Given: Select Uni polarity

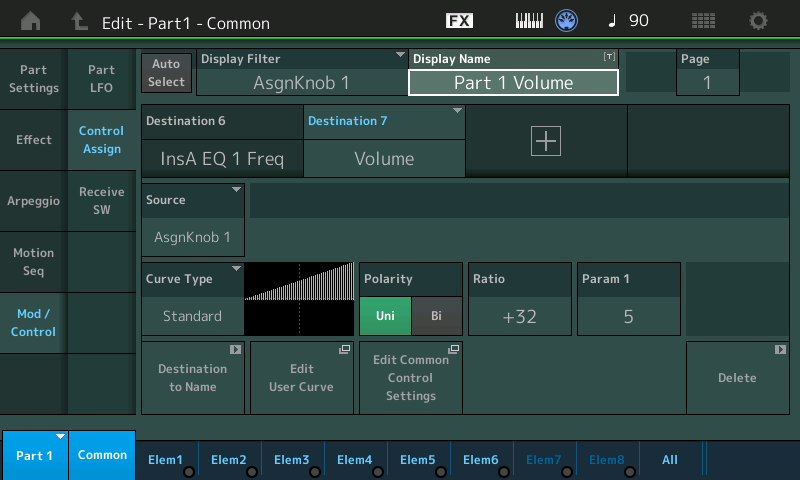Looking at the screenshot, I should pos(385,316).
